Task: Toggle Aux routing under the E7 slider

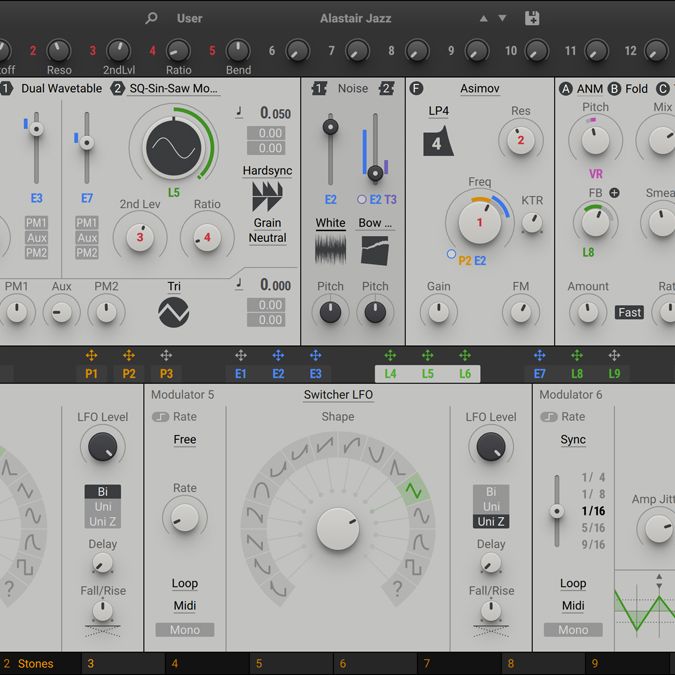Action: click(x=87, y=238)
